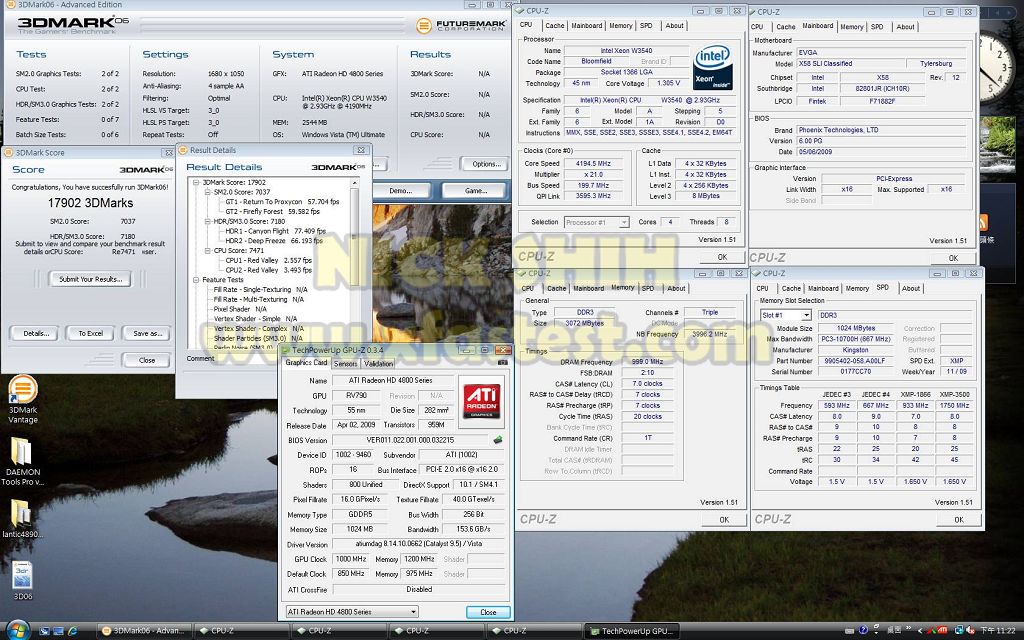
Task: Collapse the Feature Tests tree node
Action: 198,280
